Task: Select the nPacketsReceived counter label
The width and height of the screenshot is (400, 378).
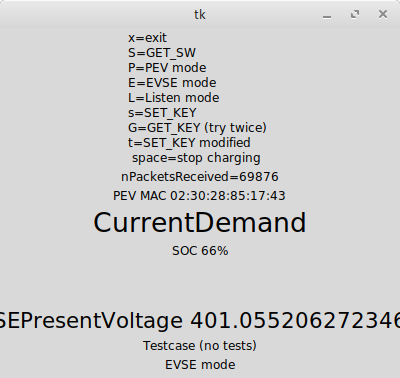Action: (x=200, y=177)
